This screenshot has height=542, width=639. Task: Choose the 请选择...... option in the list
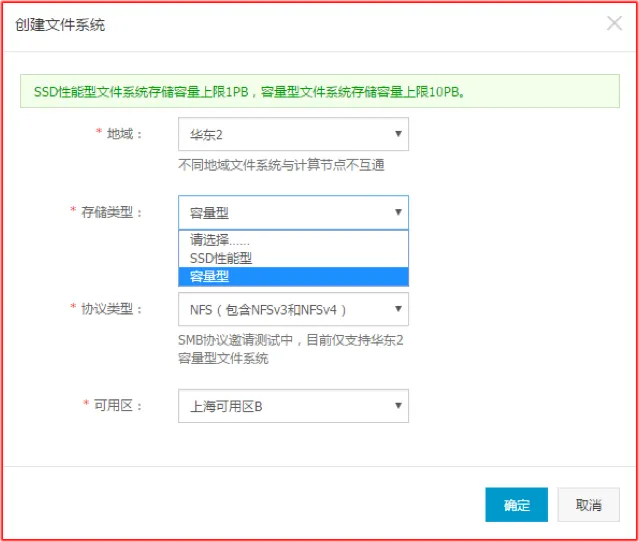[x=293, y=240]
